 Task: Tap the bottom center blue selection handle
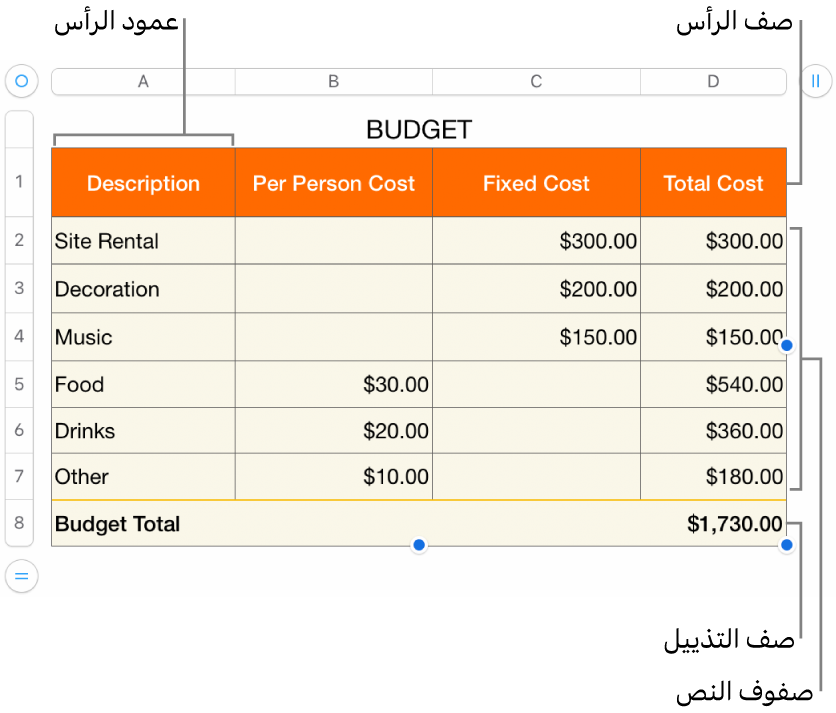click(x=419, y=545)
